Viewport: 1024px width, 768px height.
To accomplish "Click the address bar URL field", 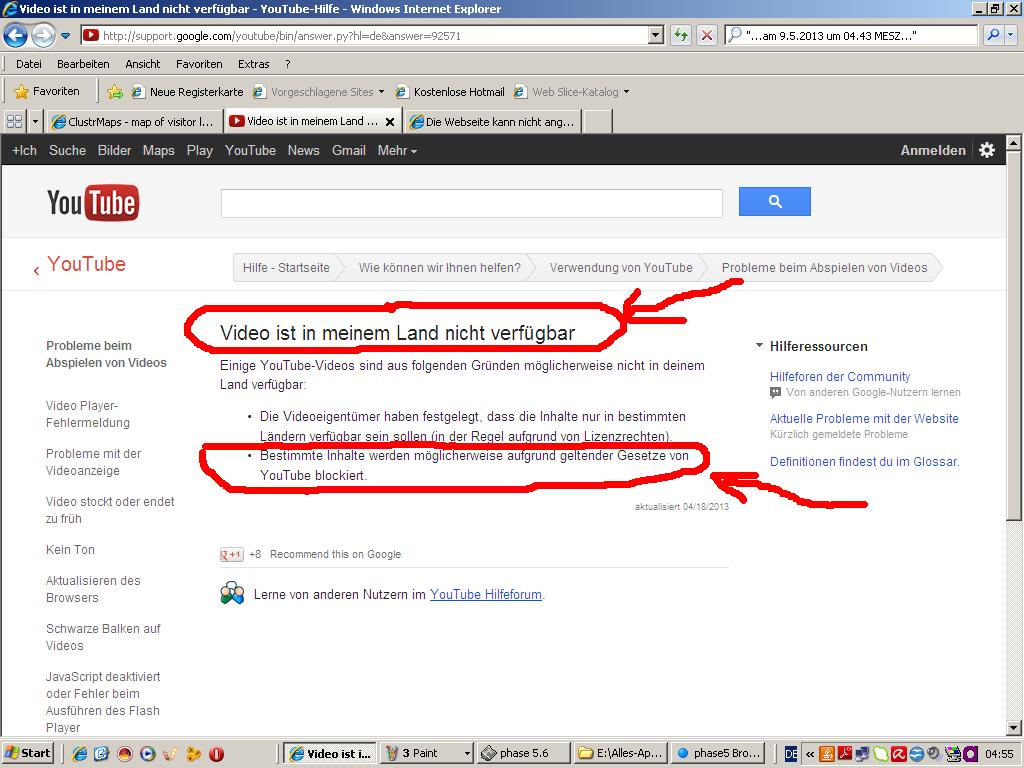I will (364, 36).
